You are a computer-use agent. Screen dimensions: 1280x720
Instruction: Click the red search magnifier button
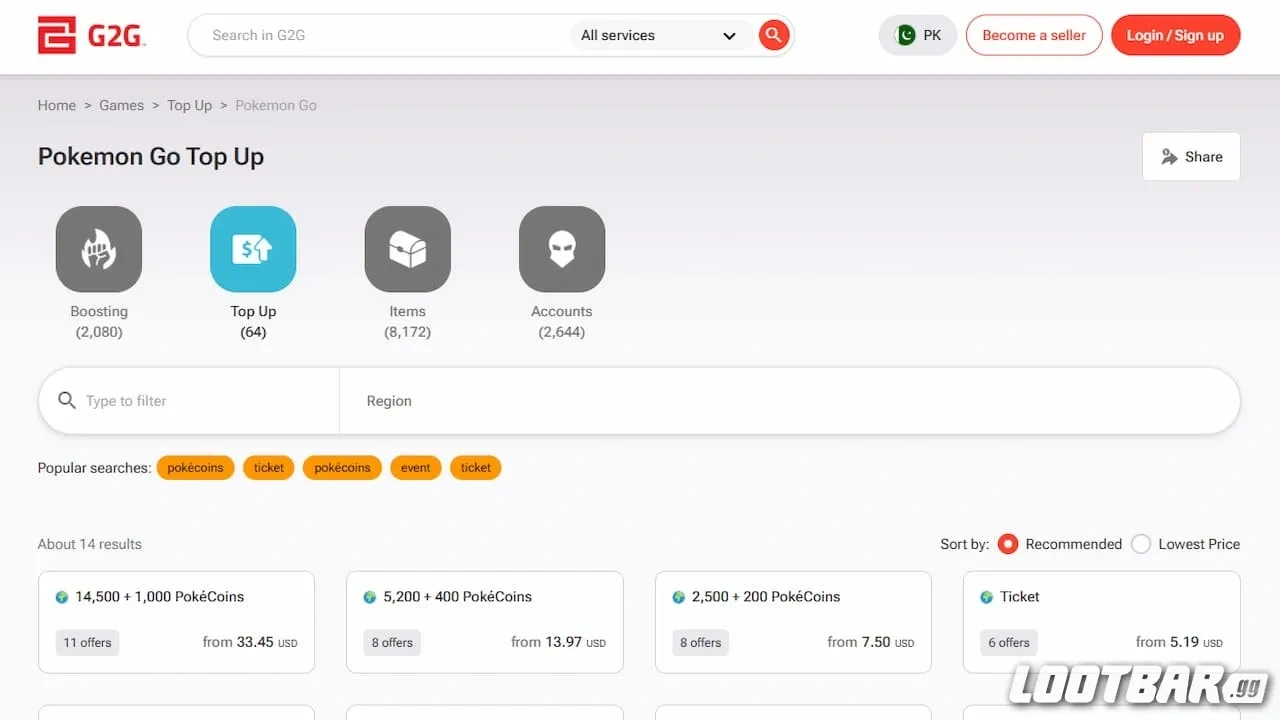773,35
